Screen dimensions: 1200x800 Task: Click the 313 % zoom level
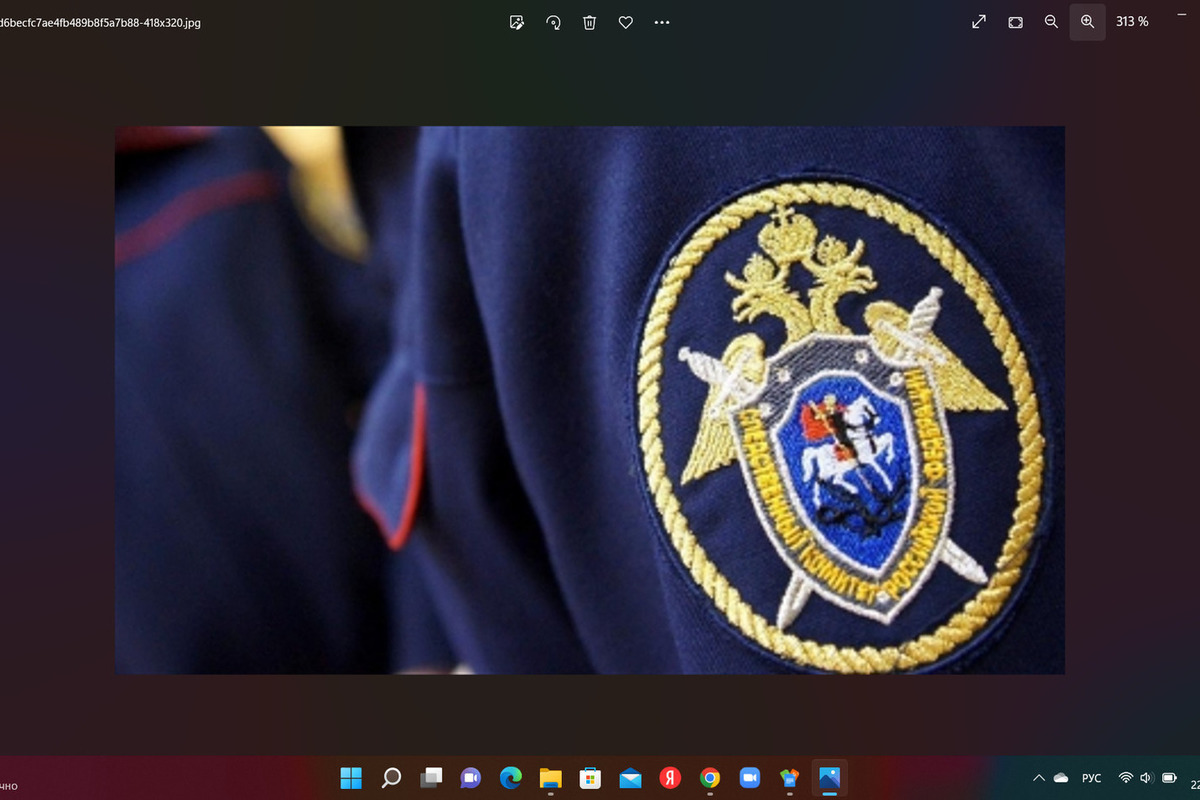click(1132, 22)
